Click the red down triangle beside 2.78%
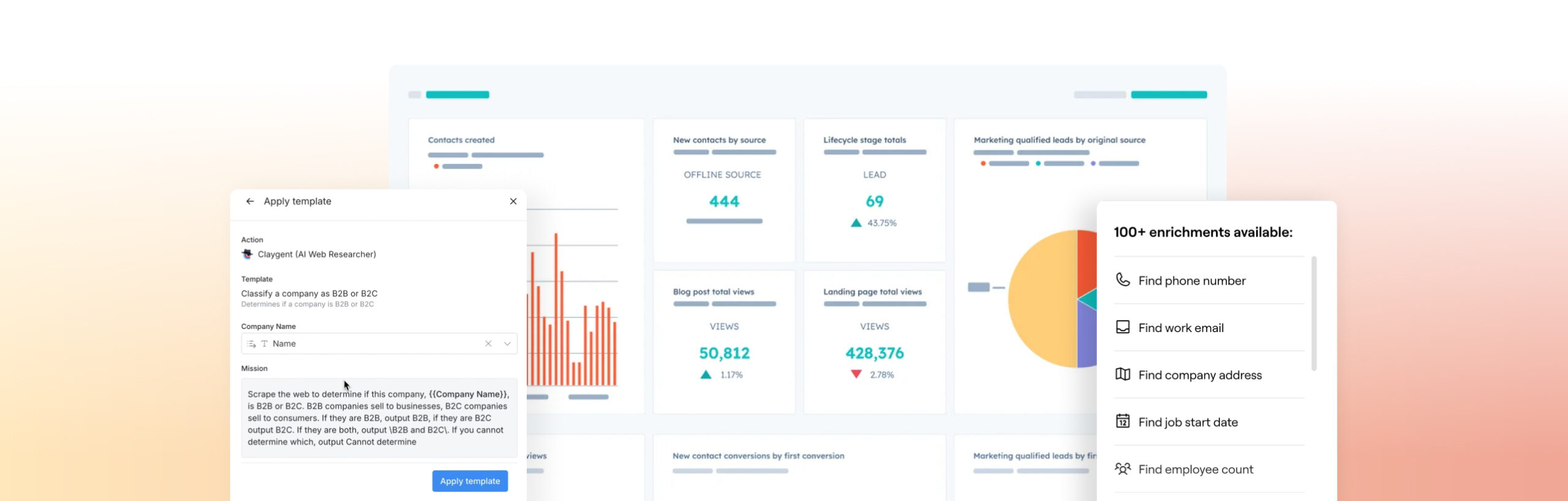 tap(856, 374)
